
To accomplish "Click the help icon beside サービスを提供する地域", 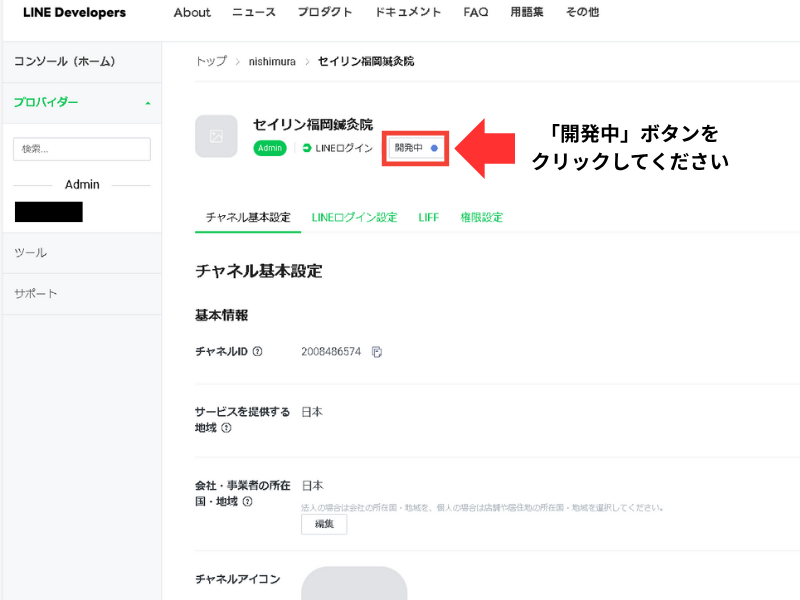I will tap(226, 428).
